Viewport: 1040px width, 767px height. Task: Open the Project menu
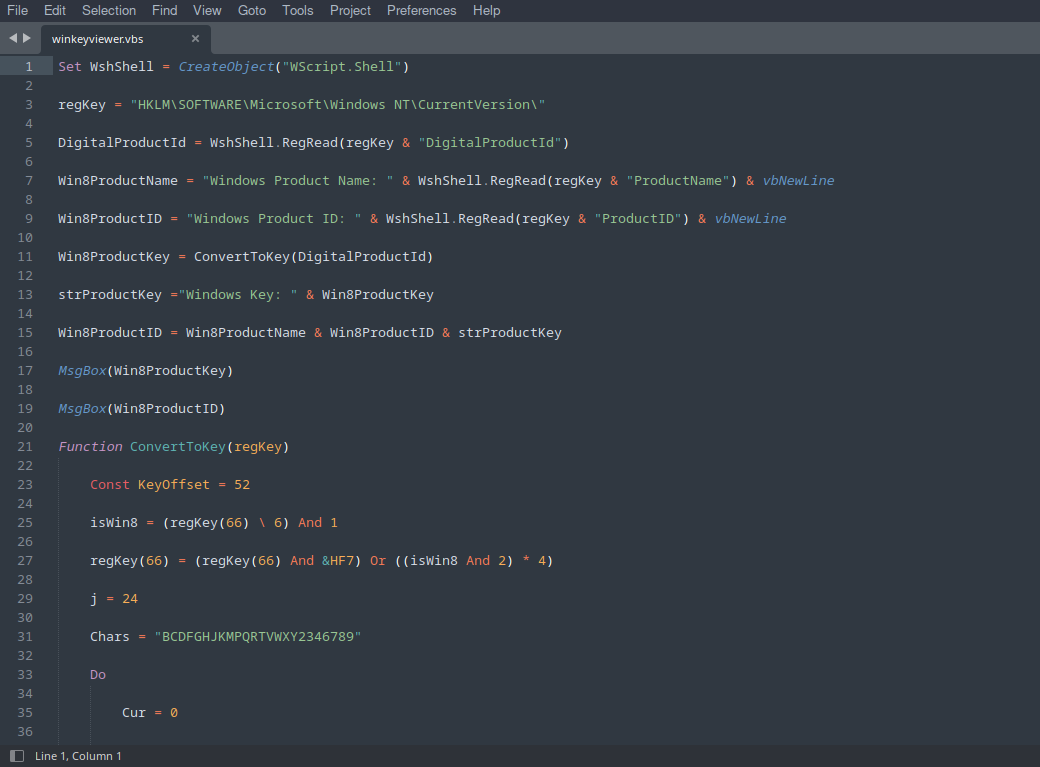coord(350,11)
